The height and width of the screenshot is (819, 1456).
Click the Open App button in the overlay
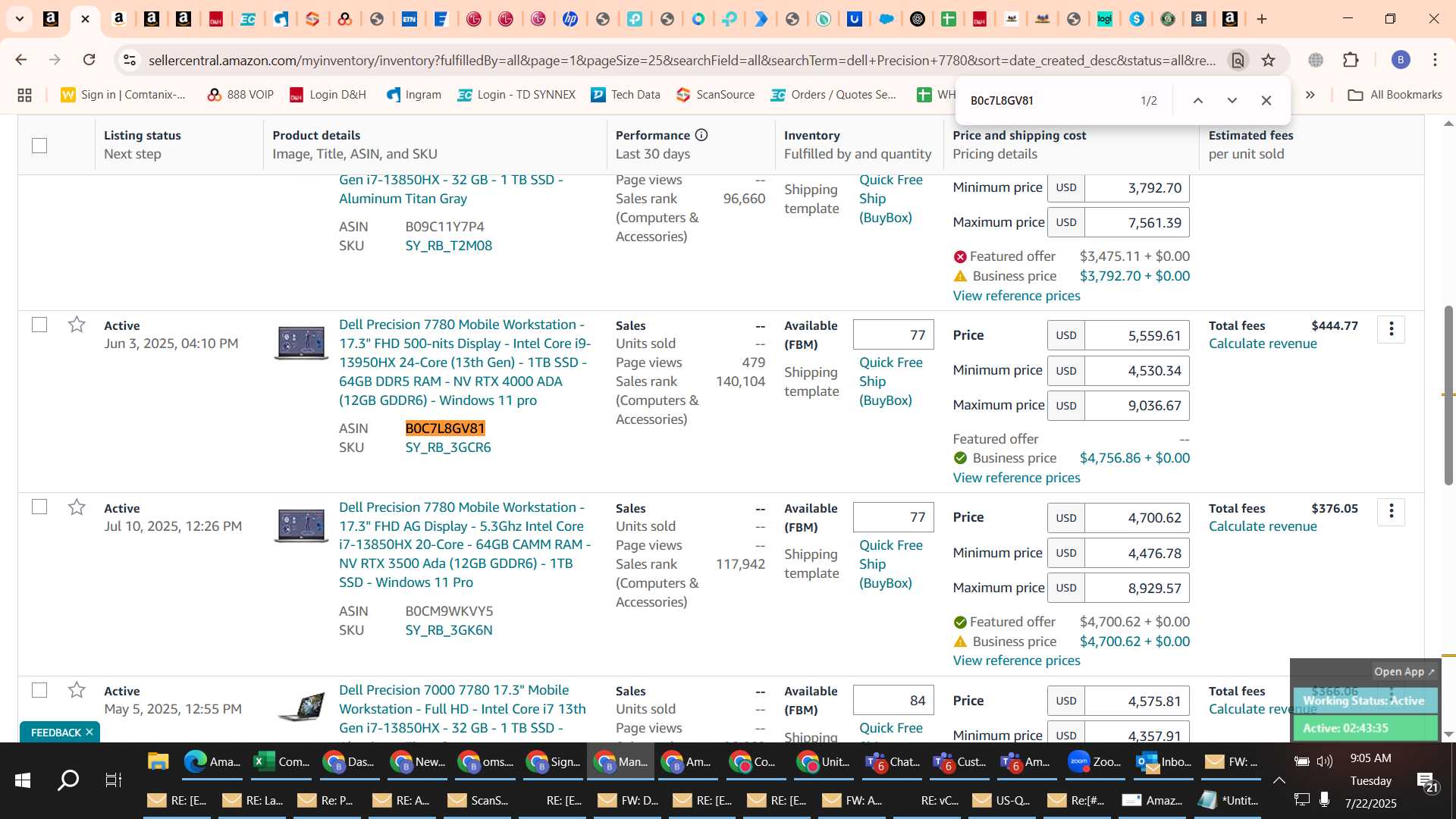coord(1404,672)
